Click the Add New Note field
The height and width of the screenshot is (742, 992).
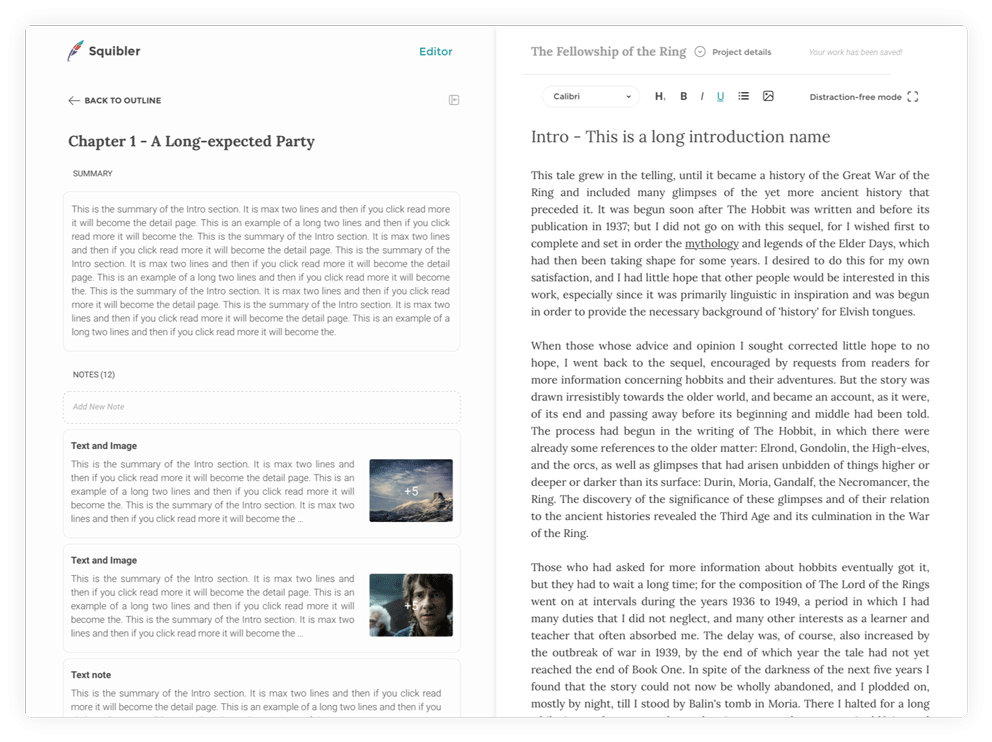coord(261,407)
